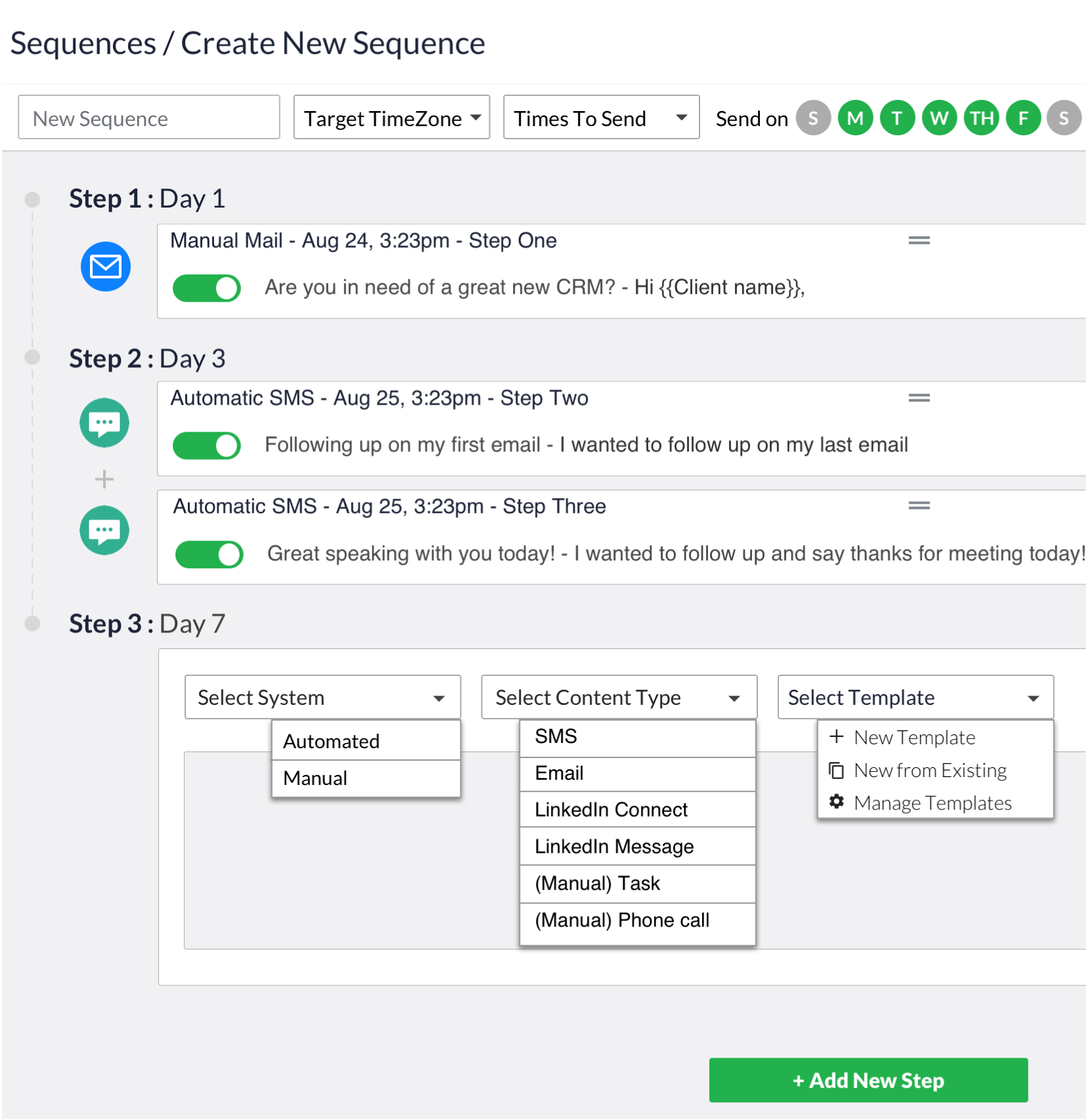Click the SMS chat icon for Step Two

(104, 423)
